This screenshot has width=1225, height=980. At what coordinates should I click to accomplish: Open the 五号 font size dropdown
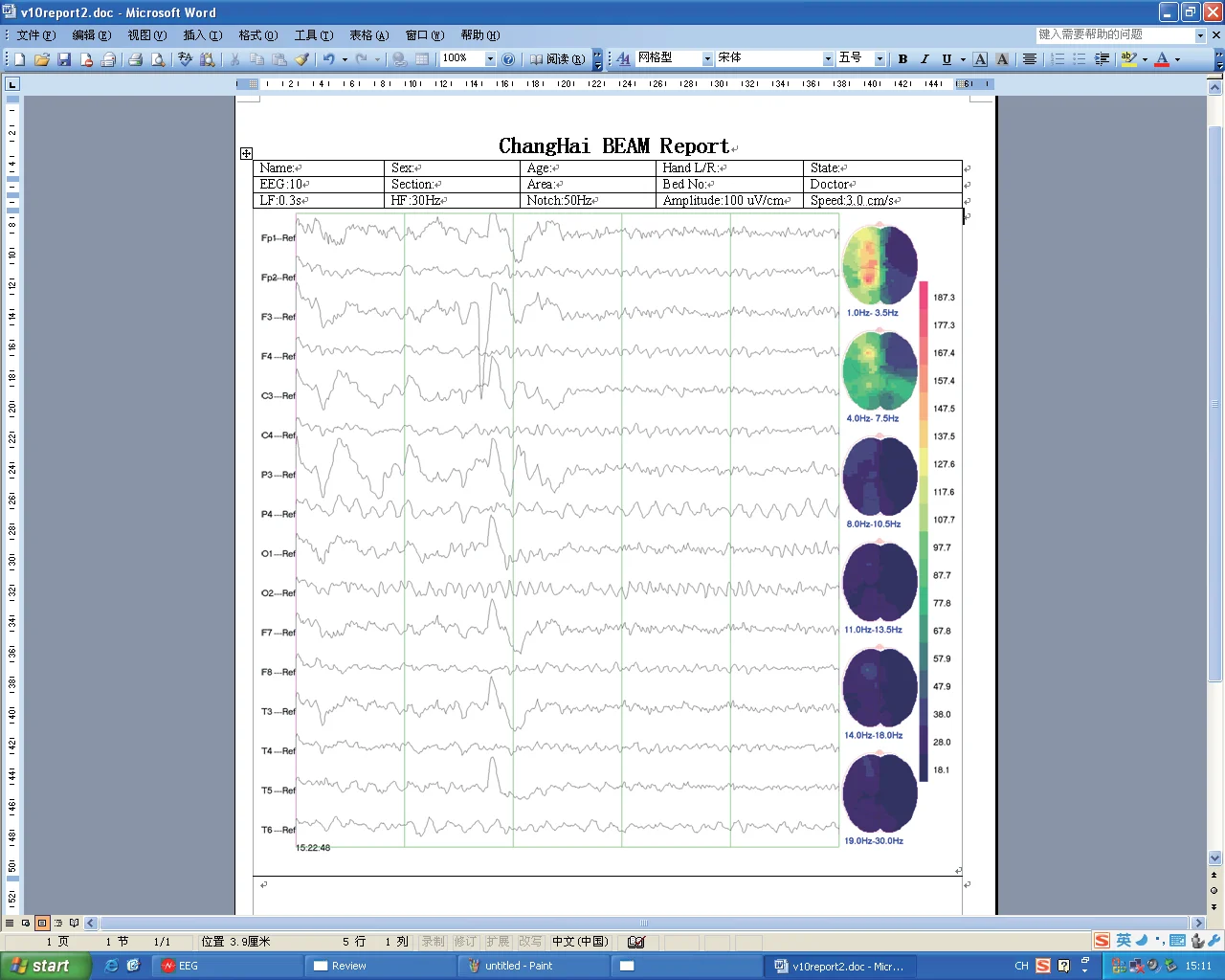(x=880, y=59)
